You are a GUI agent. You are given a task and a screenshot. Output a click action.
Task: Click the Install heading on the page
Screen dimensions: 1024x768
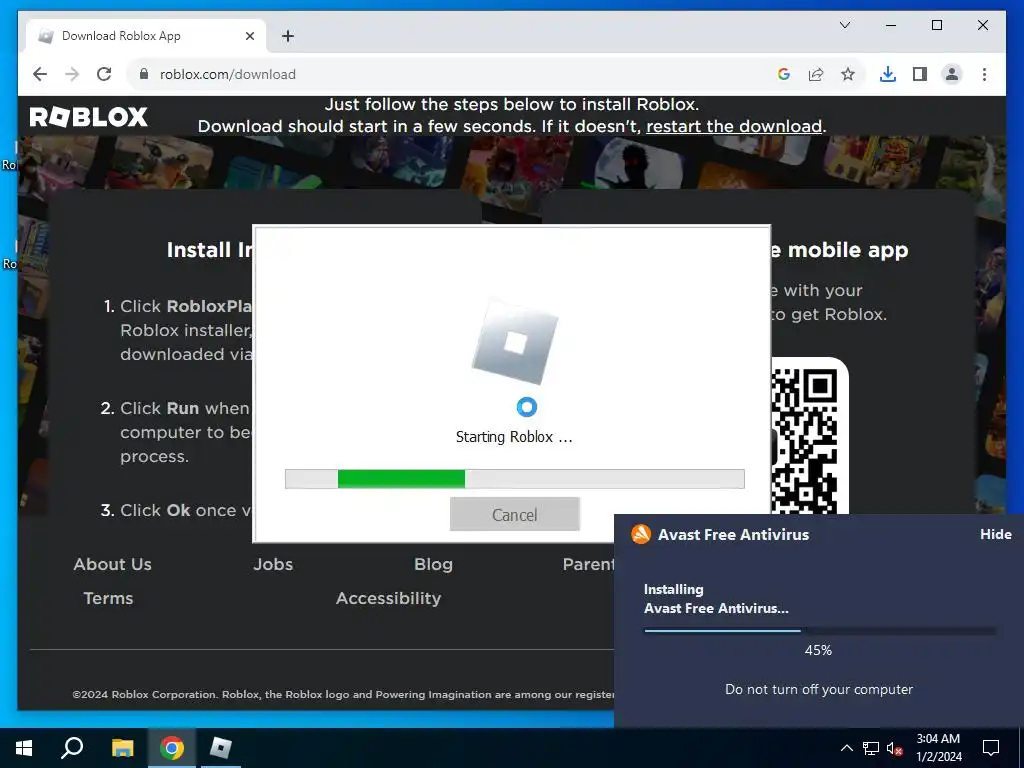tap(208, 250)
